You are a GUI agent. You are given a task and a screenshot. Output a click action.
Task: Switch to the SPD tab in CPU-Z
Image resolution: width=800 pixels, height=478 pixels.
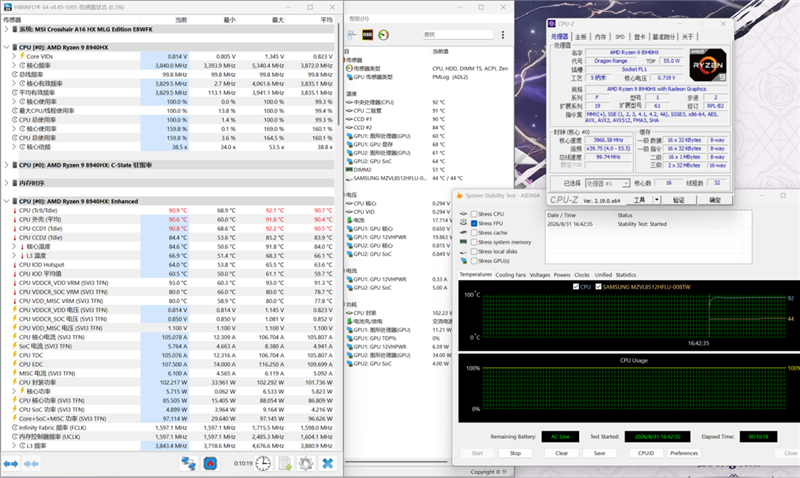pyautogui.click(x=619, y=37)
